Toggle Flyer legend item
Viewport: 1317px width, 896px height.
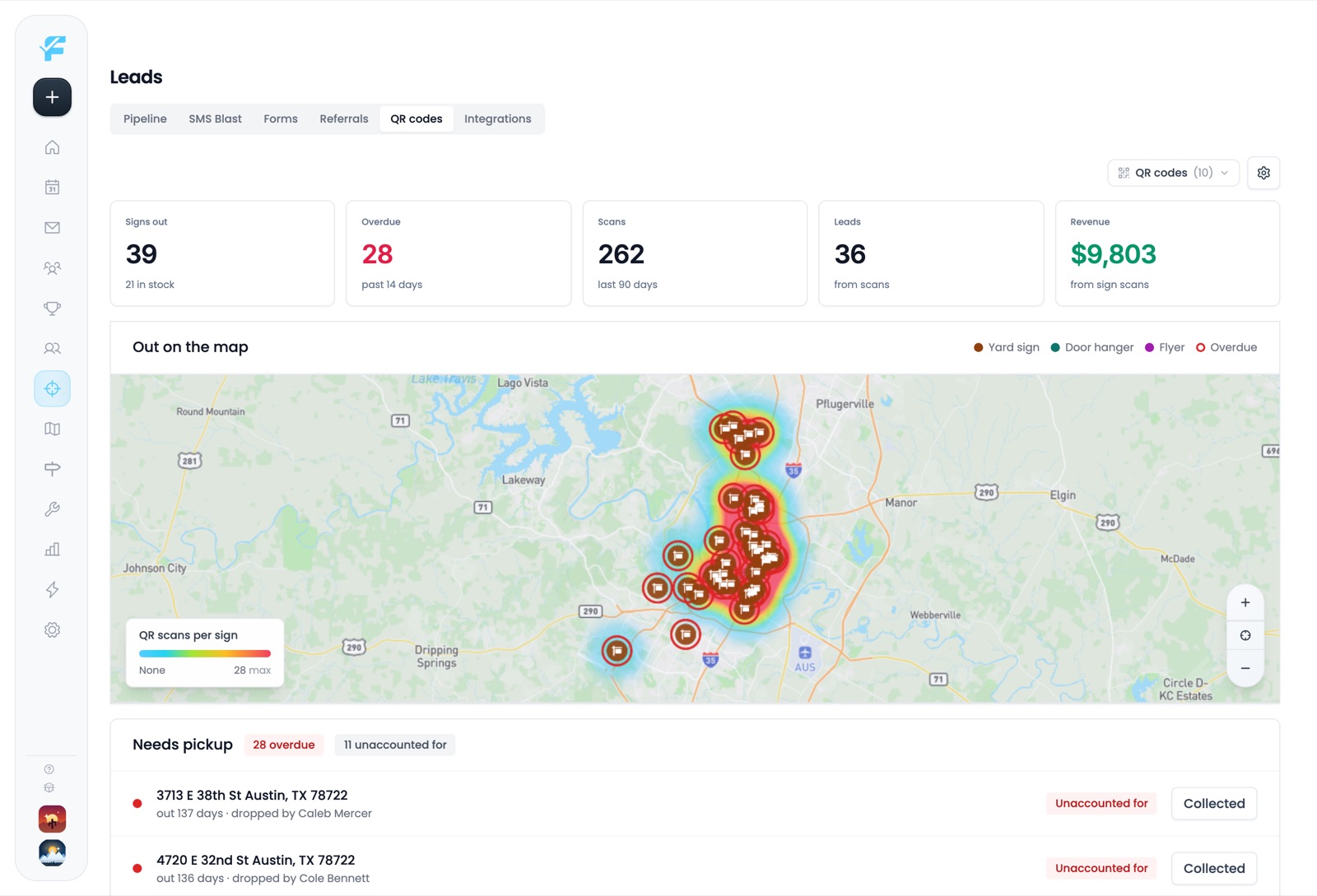click(1165, 347)
